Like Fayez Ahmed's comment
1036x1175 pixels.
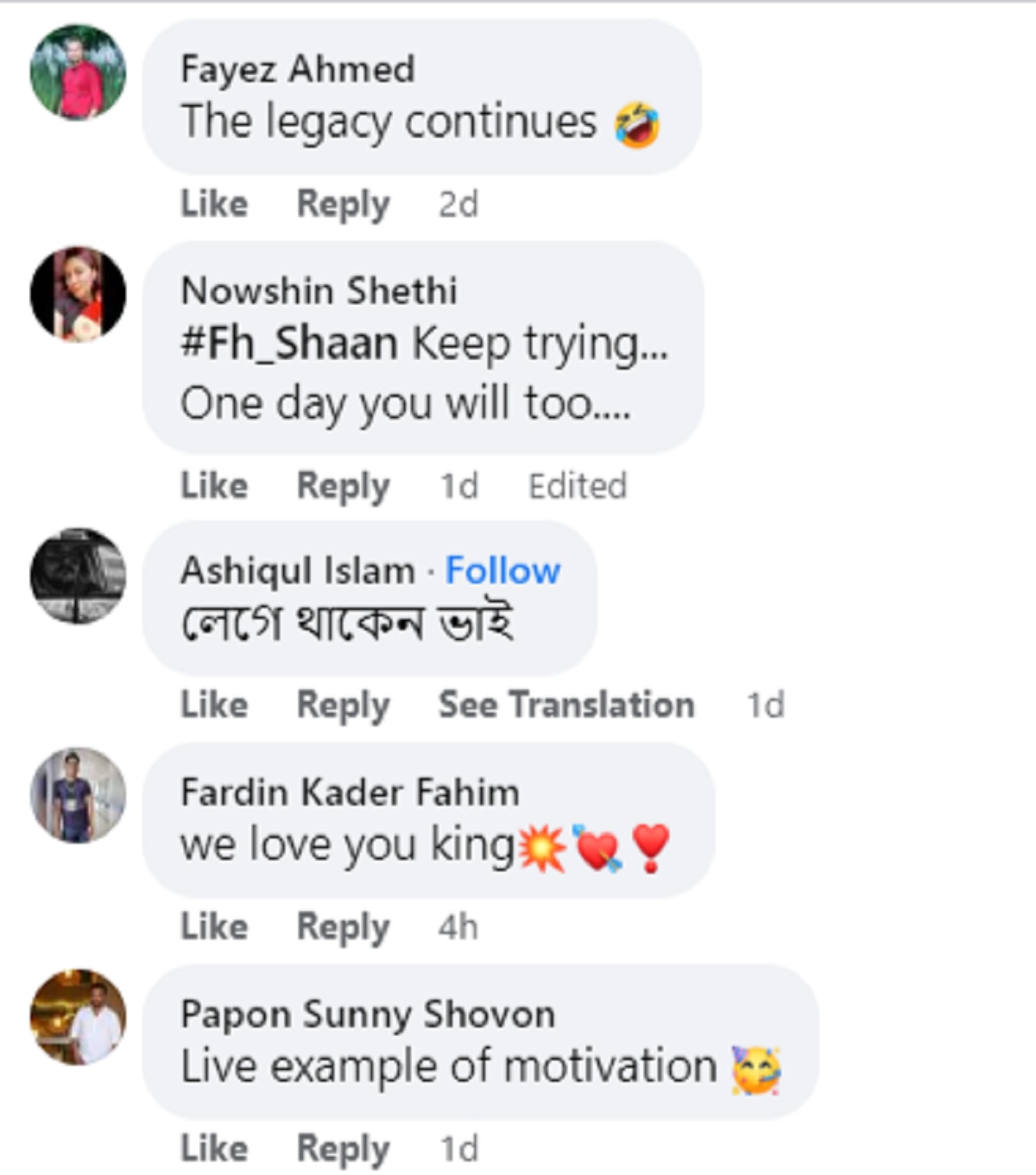(214, 205)
